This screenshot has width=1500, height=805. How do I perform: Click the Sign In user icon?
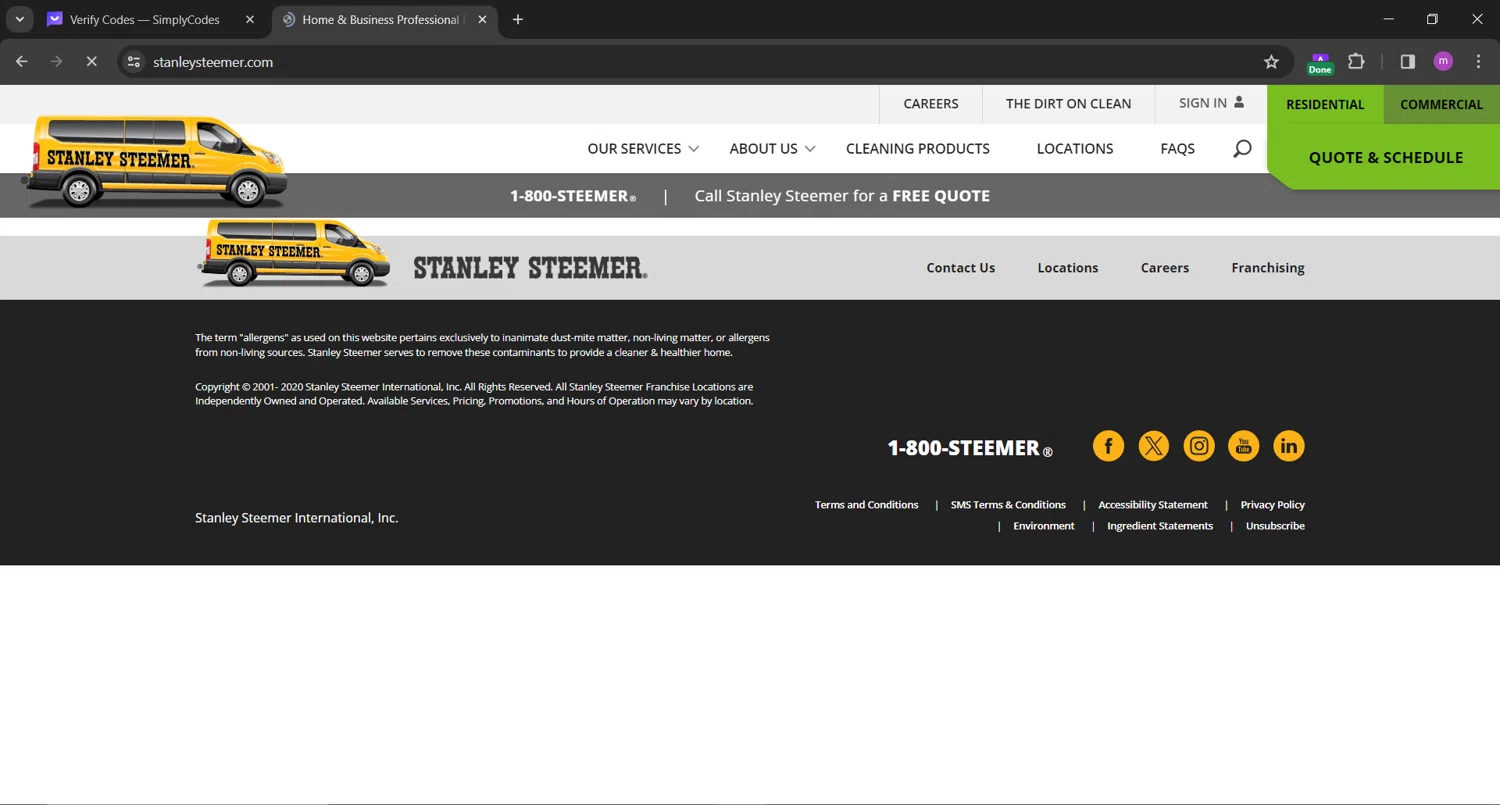(x=1239, y=102)
